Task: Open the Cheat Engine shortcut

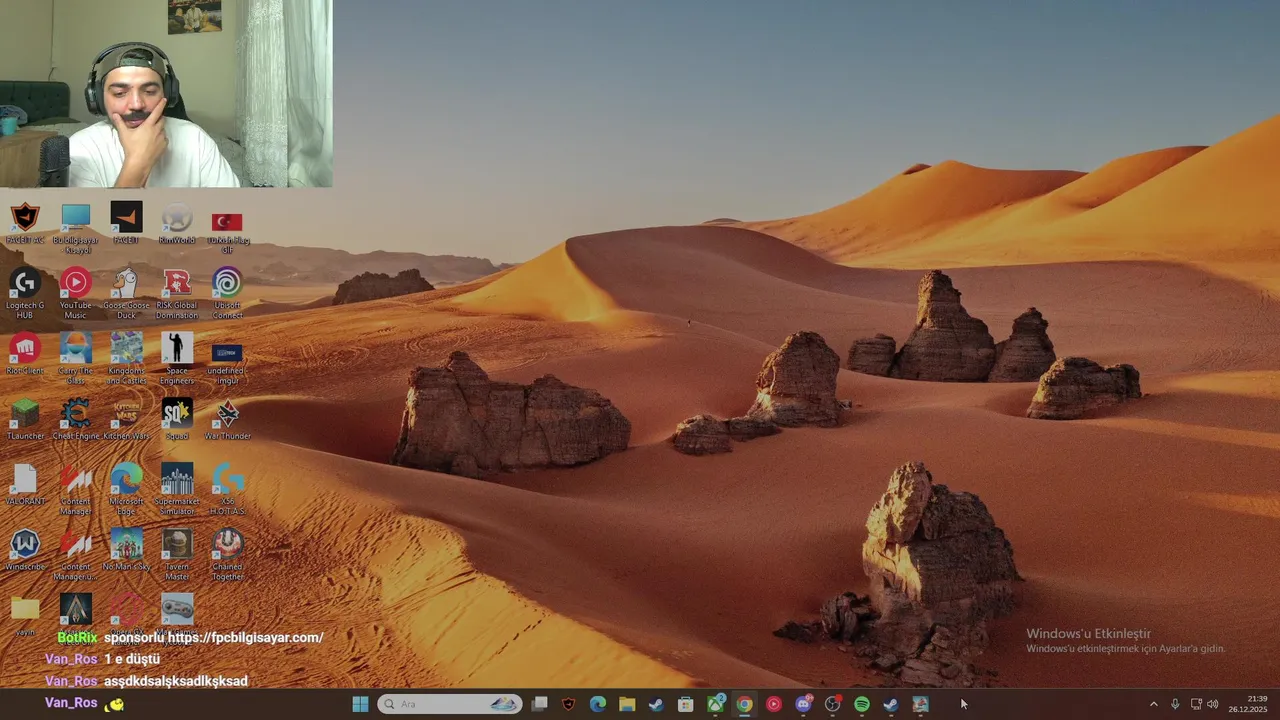Action: click(76, 419)
